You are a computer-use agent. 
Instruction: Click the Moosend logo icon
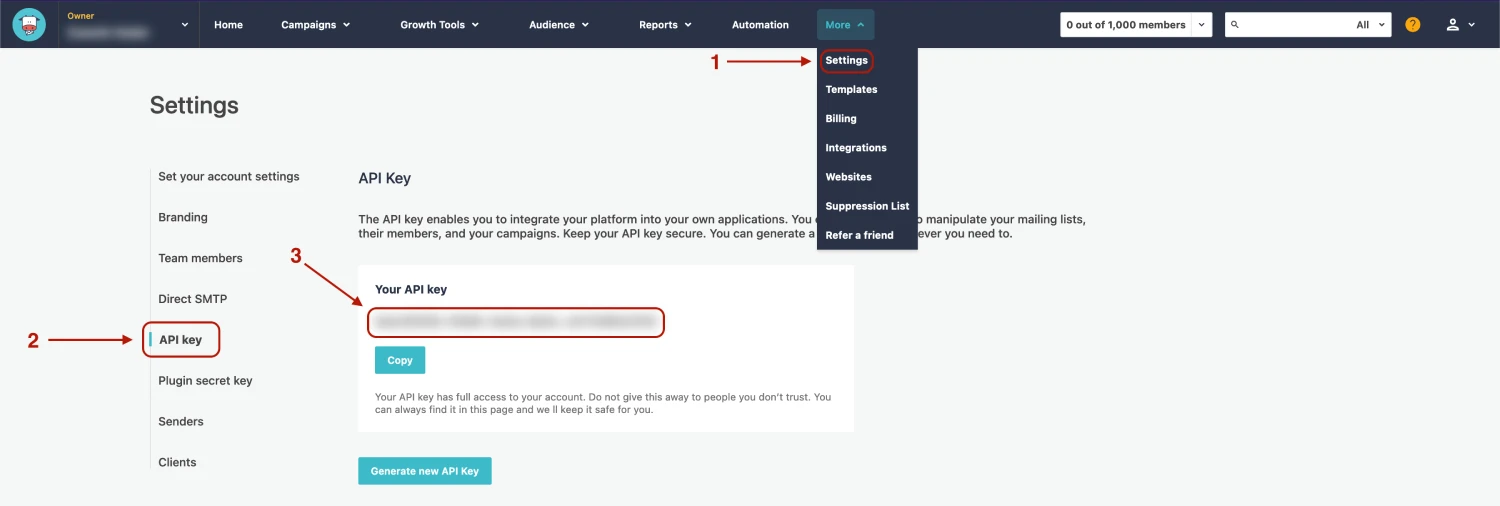[x=29, y=25]
